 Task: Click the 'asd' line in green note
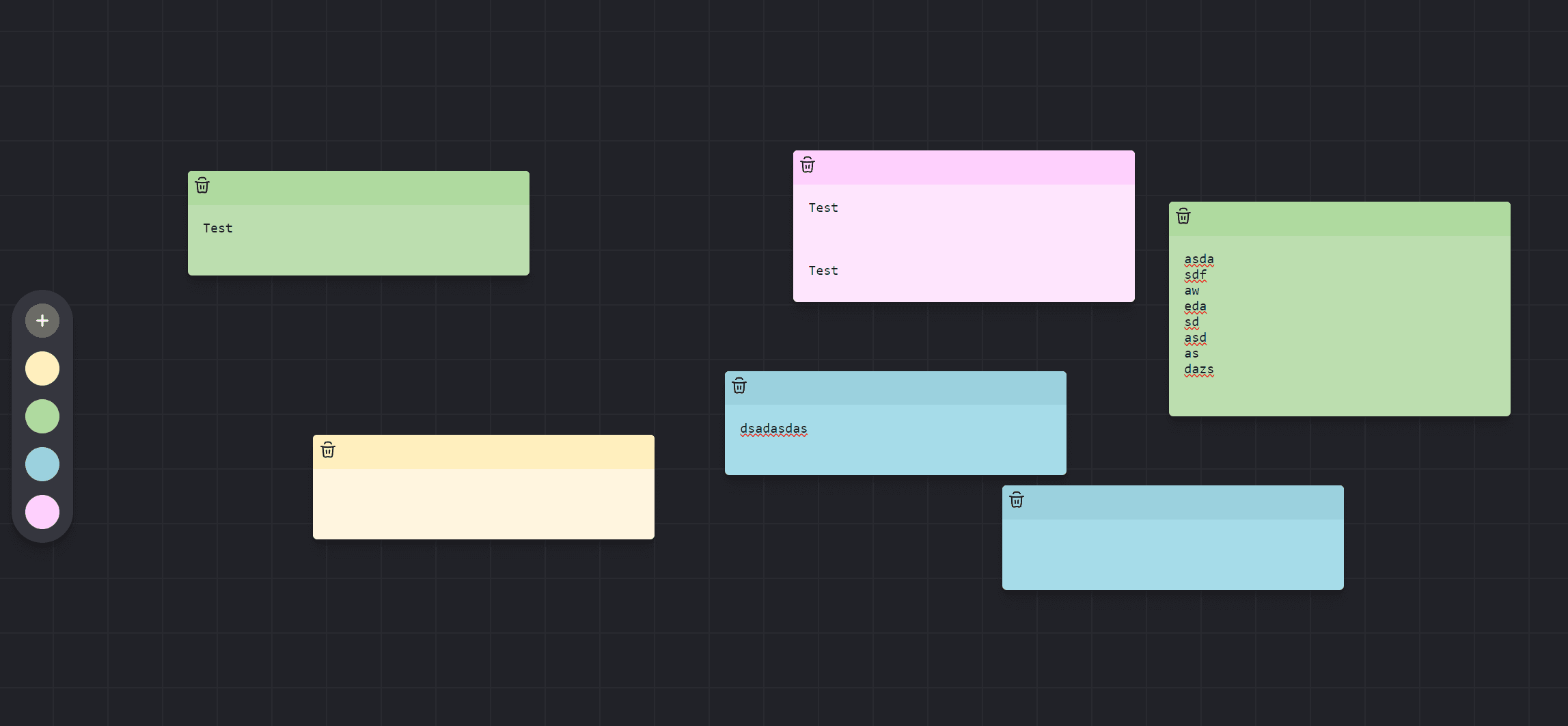(x=1196, y=338)
